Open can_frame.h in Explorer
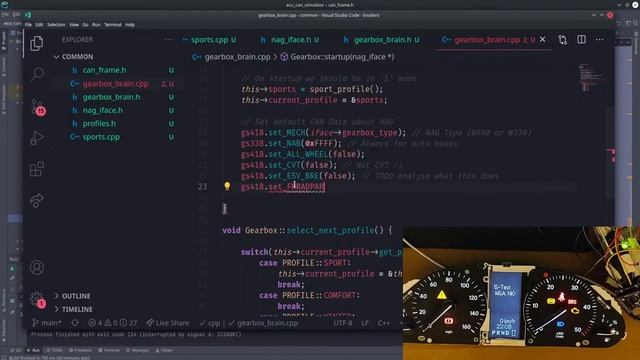The image size is (640, 360). [104, 70]
